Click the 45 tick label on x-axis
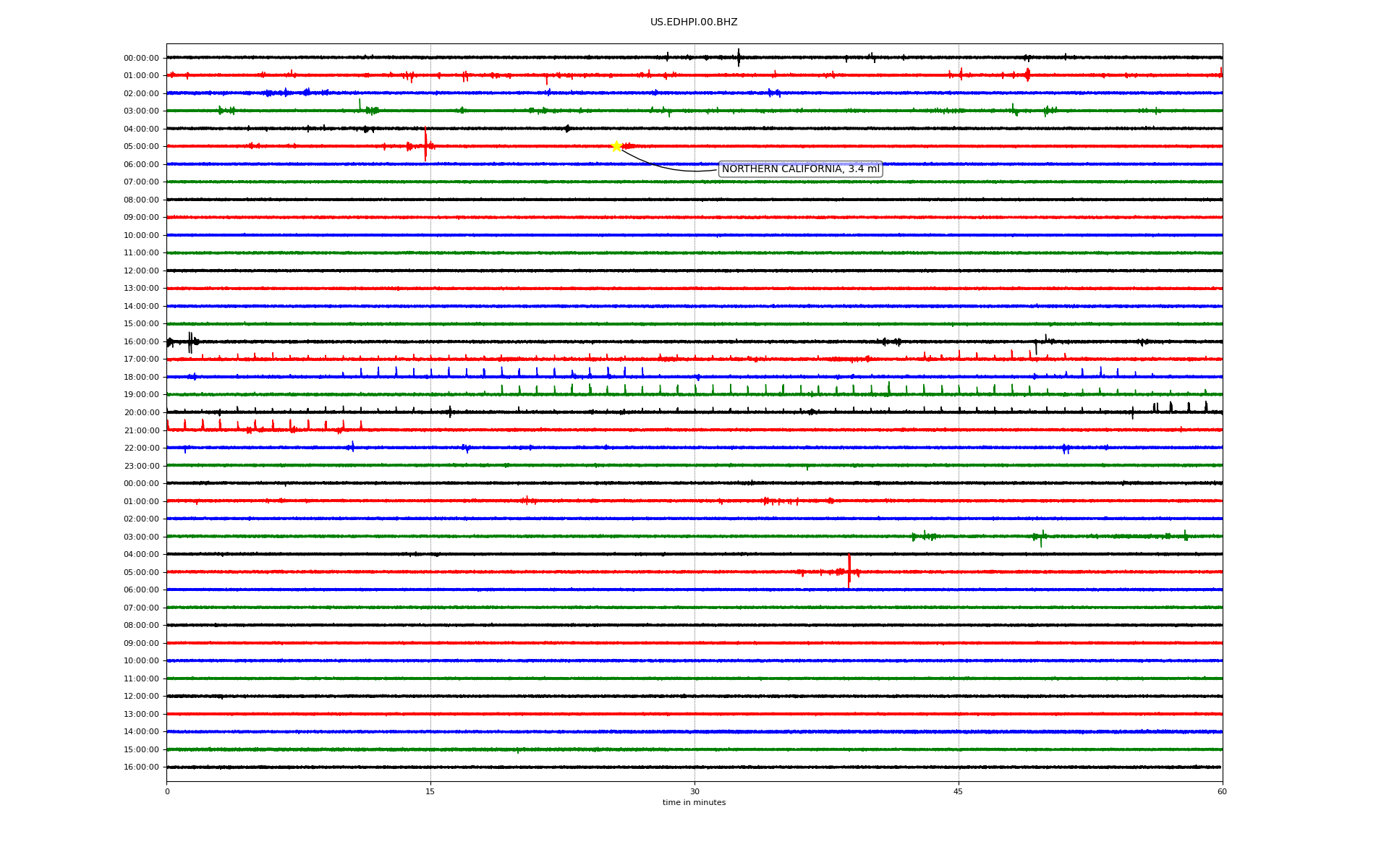 958,791
